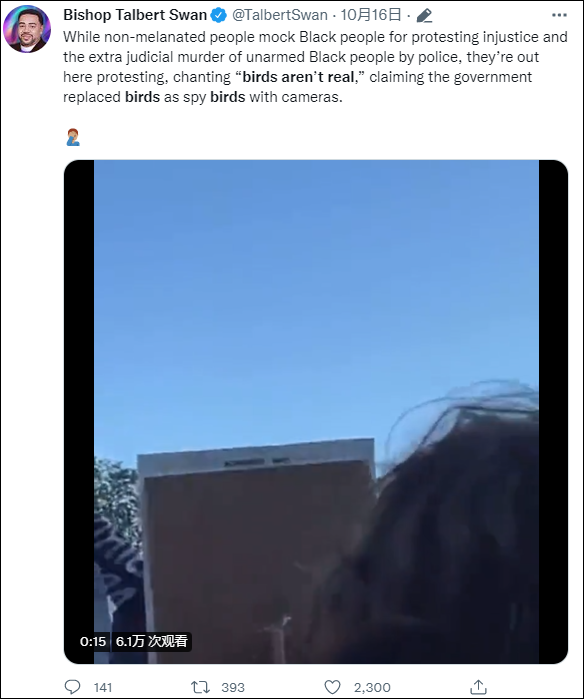Click the facepalm emoji in tweet
584x699 pixels.
point(73,137)
